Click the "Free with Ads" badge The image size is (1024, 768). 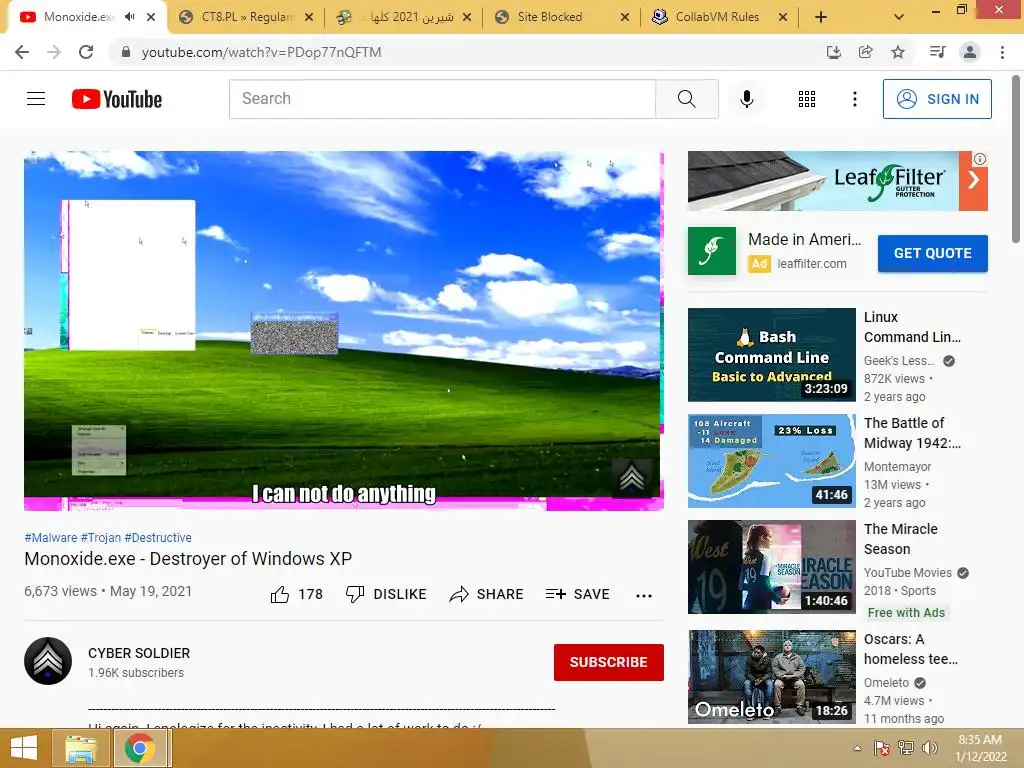[906, 613]
